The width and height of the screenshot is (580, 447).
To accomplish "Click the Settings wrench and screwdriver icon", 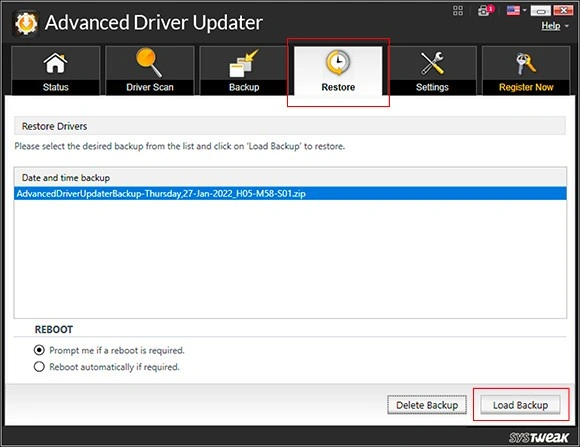I will pos(432,63).
